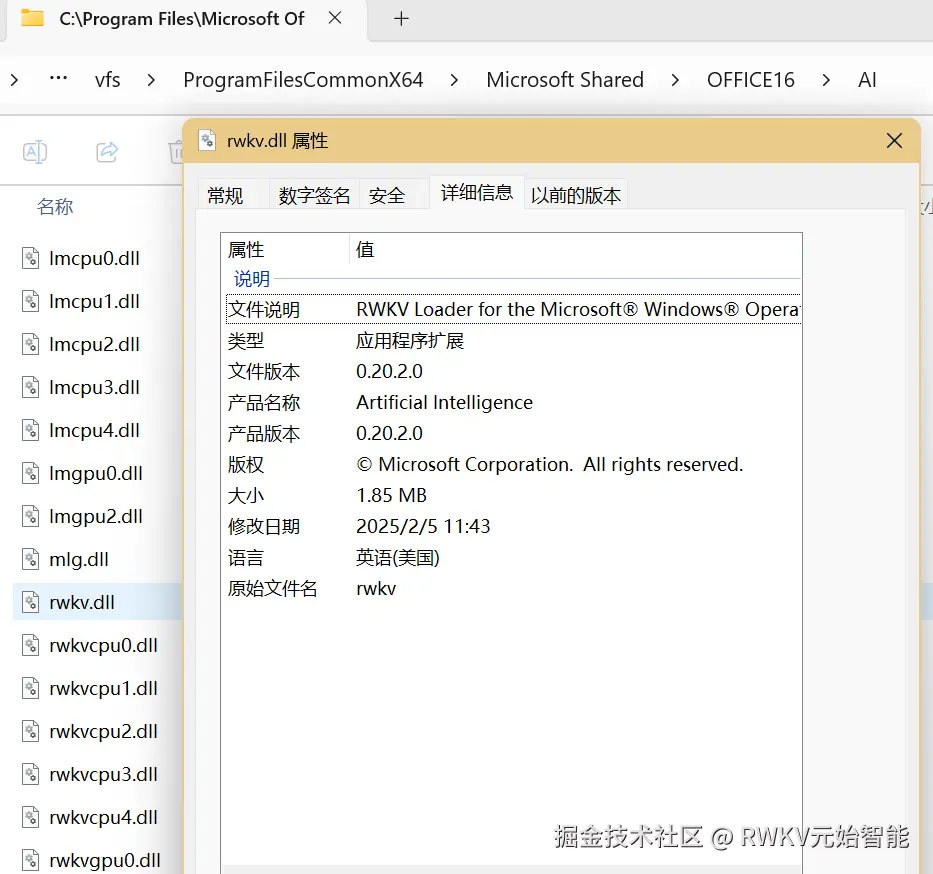Select the Rename icon in the toolbar
This screenshot has height=874, width=933.
[35, 152]
